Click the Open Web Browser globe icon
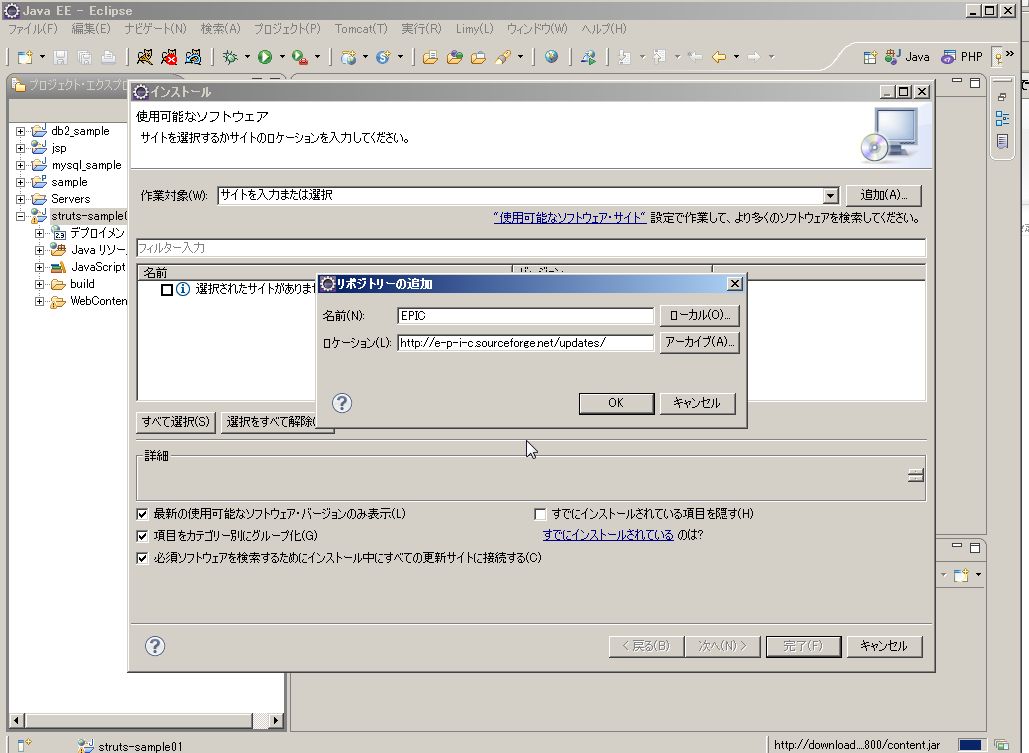Screen dimensions: 1029x753 point(551,57)
